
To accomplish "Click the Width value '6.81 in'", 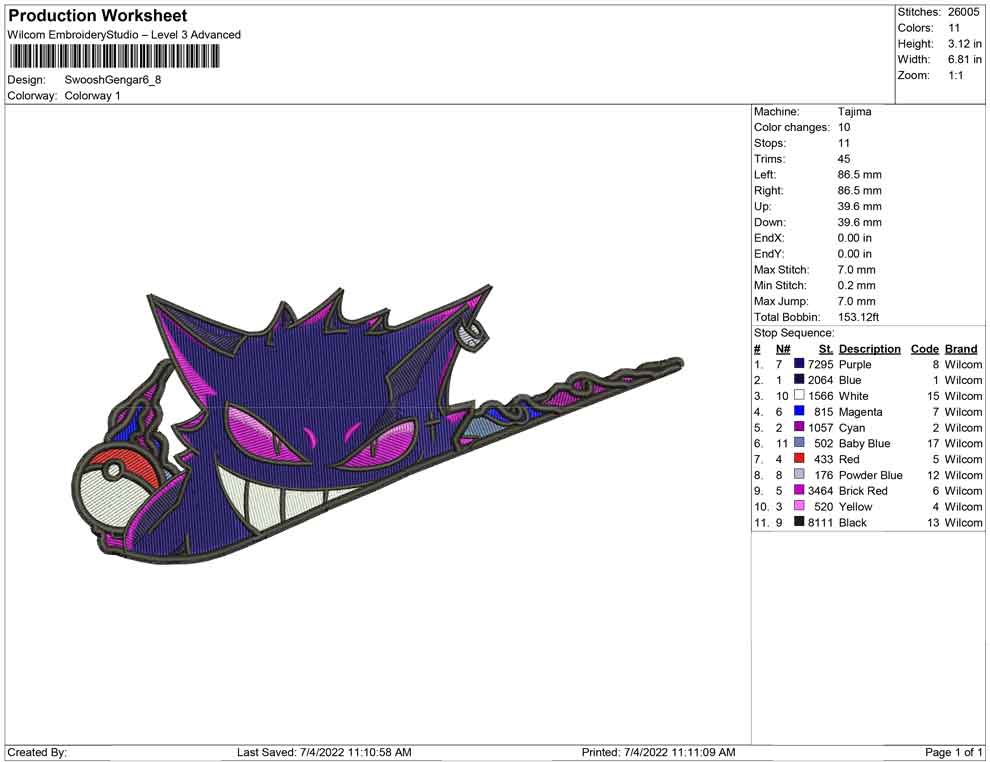I will [x=965, y=59].
